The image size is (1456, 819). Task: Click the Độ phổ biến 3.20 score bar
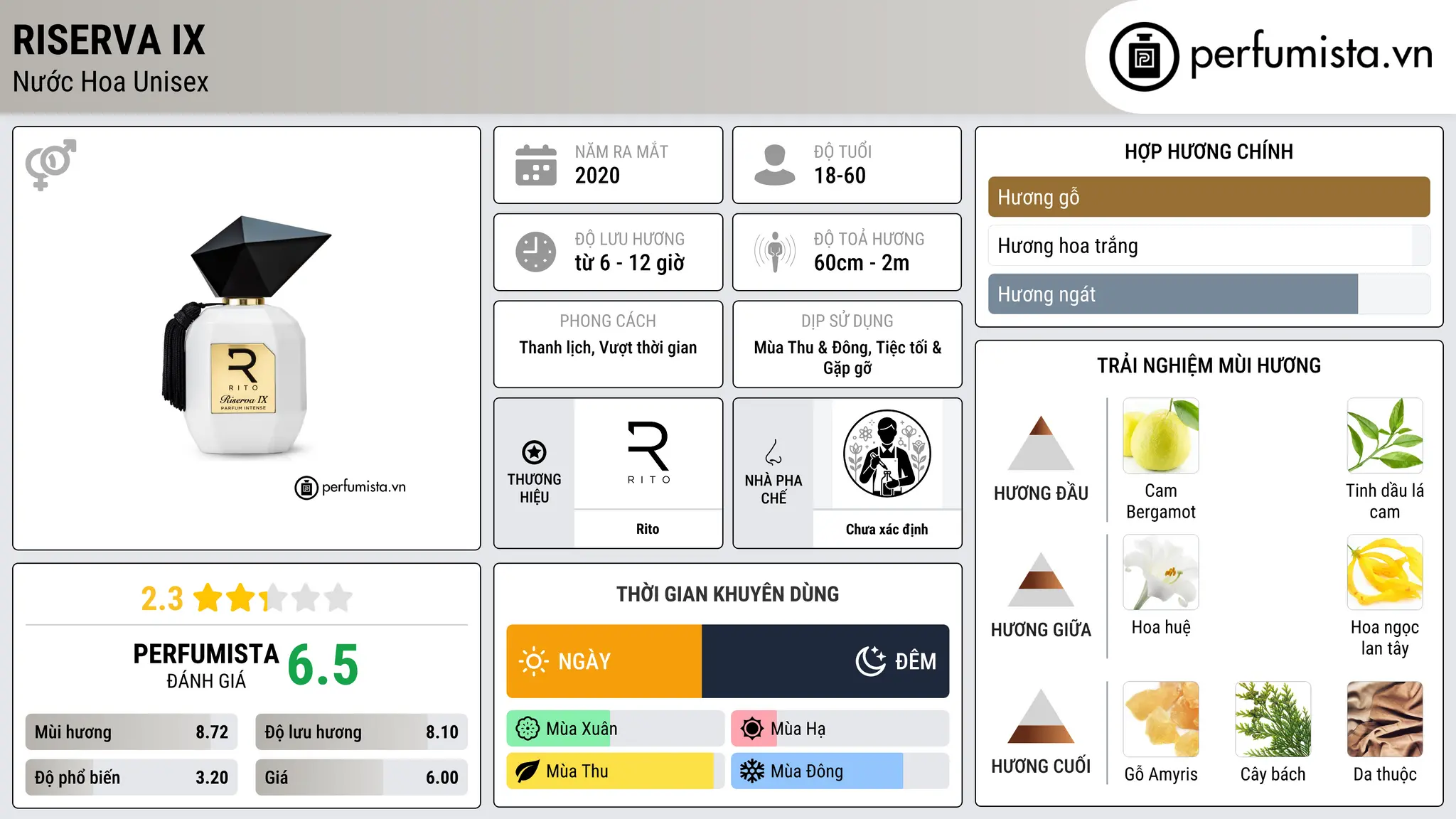coord(132,778)
